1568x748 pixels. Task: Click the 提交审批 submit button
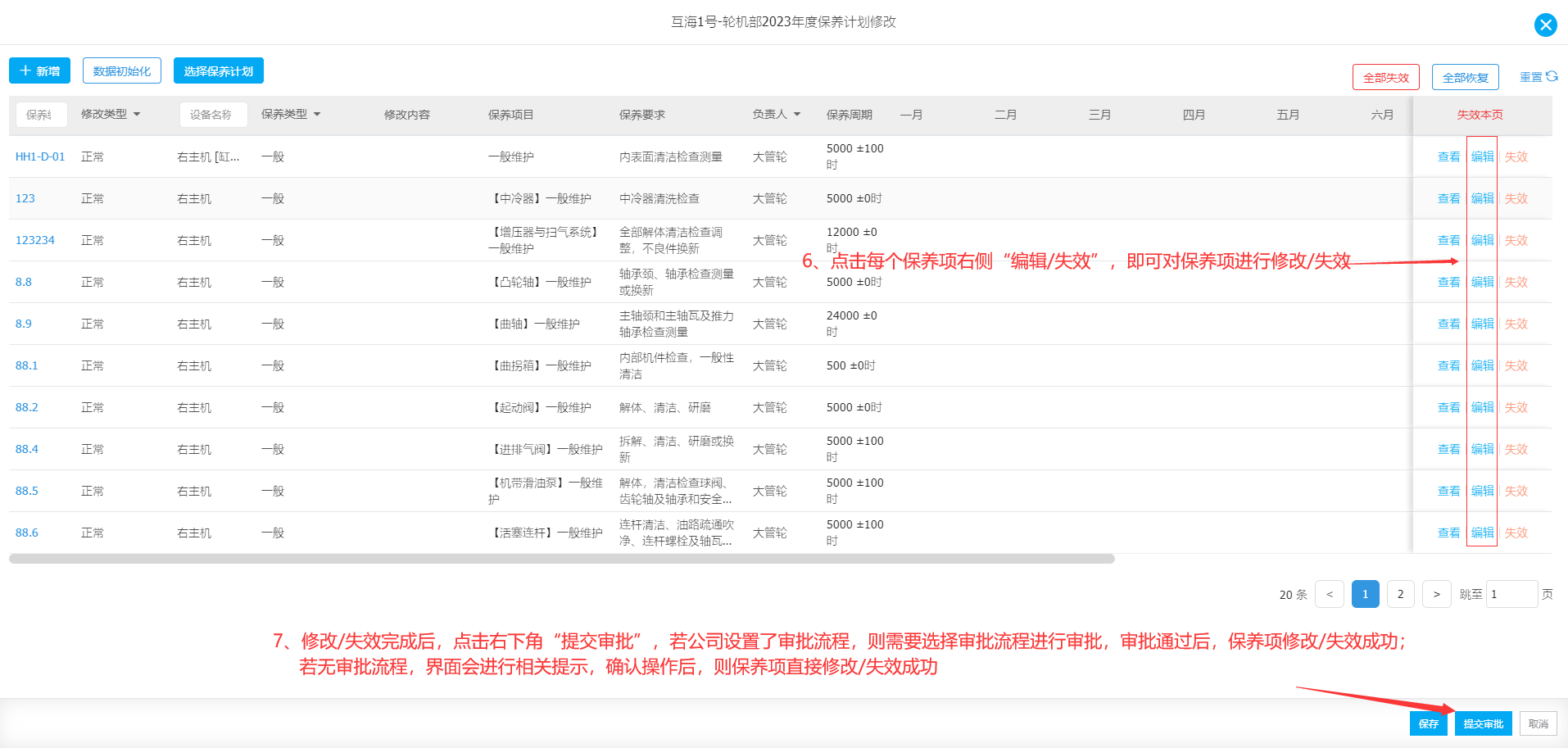pyautogui.click(x=1484, y=723)
